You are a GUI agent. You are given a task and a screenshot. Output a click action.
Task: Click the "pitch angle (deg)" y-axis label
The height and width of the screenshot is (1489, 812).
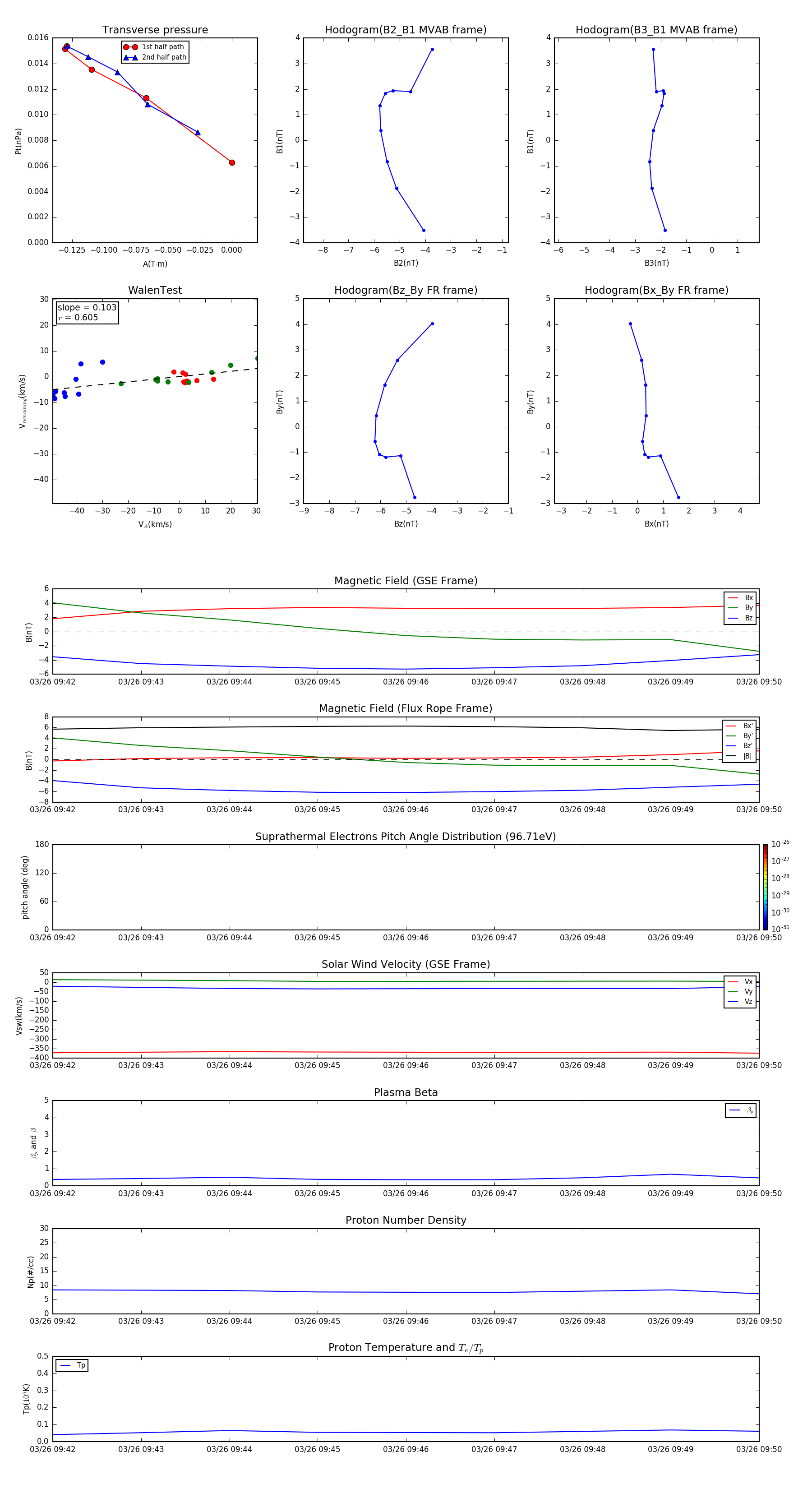[25, 887]
